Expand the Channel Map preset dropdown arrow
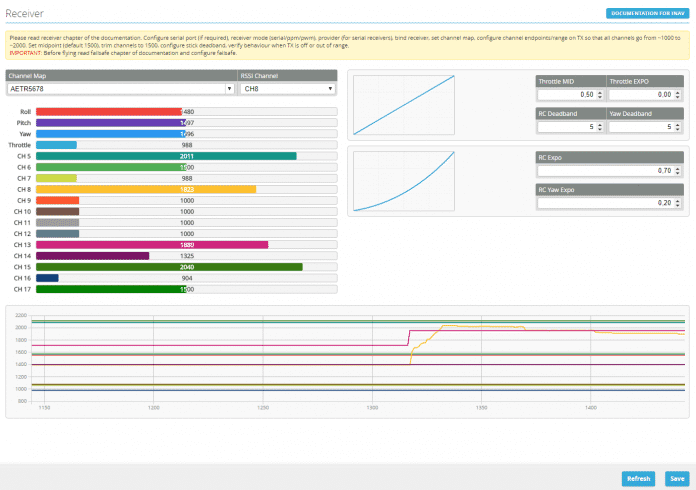The image size is (696, 490). click(230, 88)
